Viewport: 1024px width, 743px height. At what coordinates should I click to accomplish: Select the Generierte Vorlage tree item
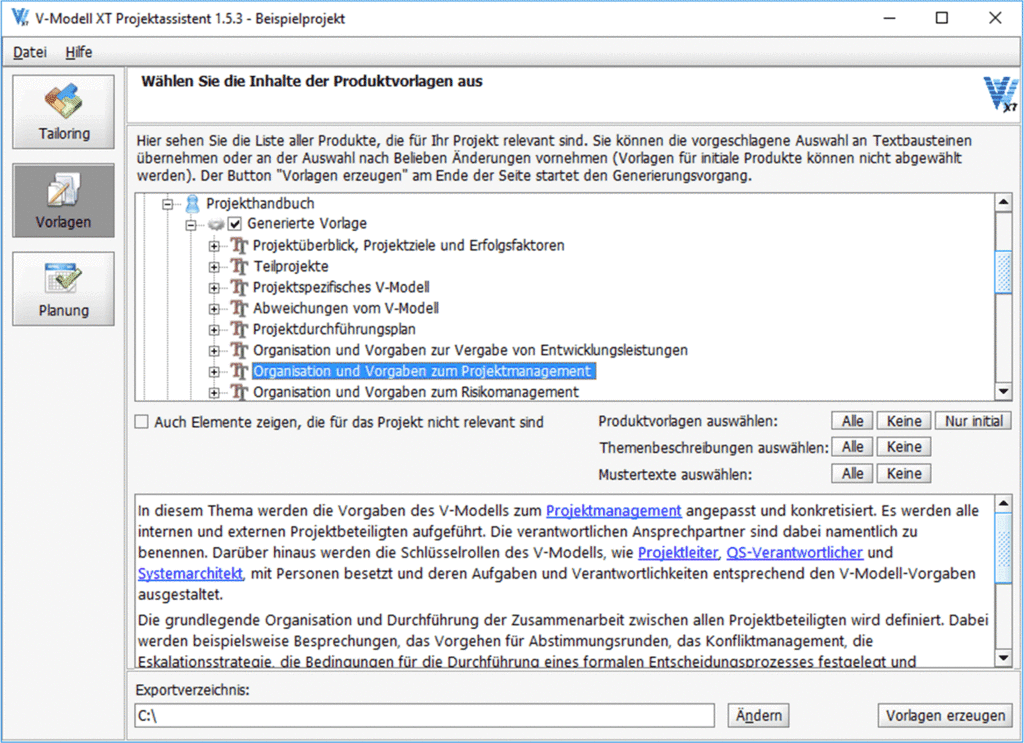[x=306, y=224]
